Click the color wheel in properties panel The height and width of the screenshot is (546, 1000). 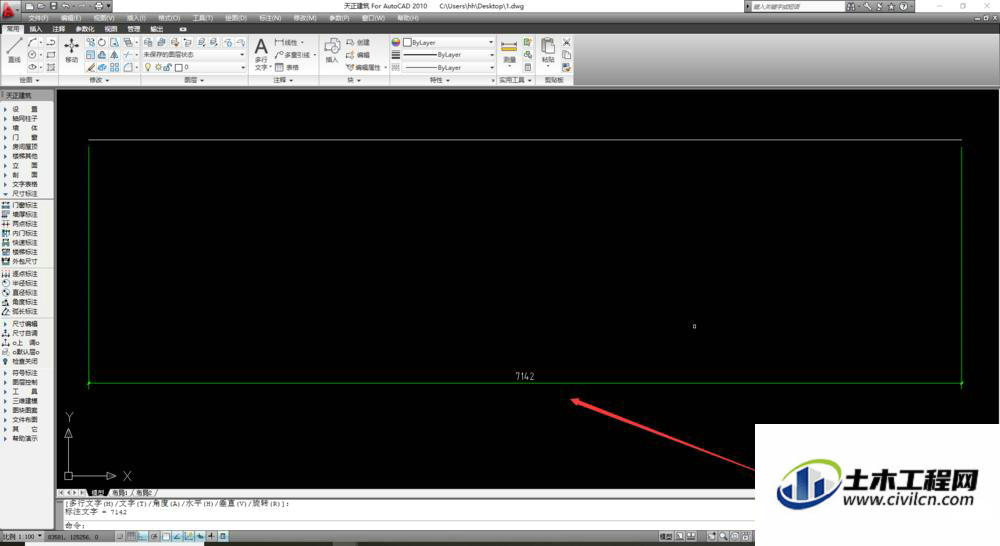coord(395,42)
